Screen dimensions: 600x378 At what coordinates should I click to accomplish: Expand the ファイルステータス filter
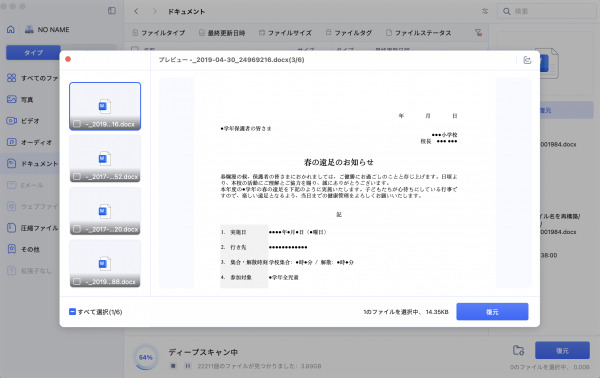coord(418,33)
